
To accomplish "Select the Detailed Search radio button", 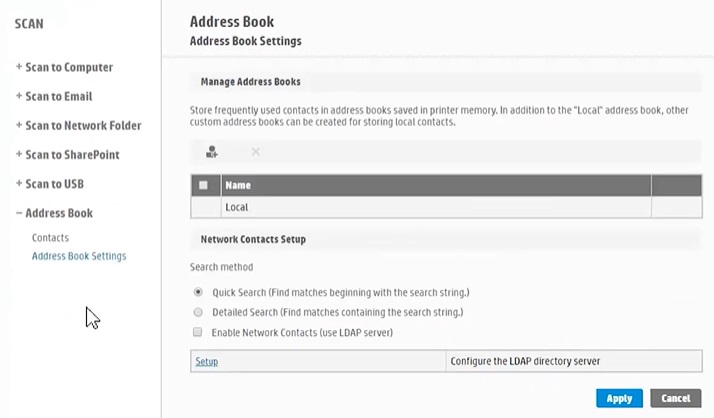I will click(x=198, y=312).
